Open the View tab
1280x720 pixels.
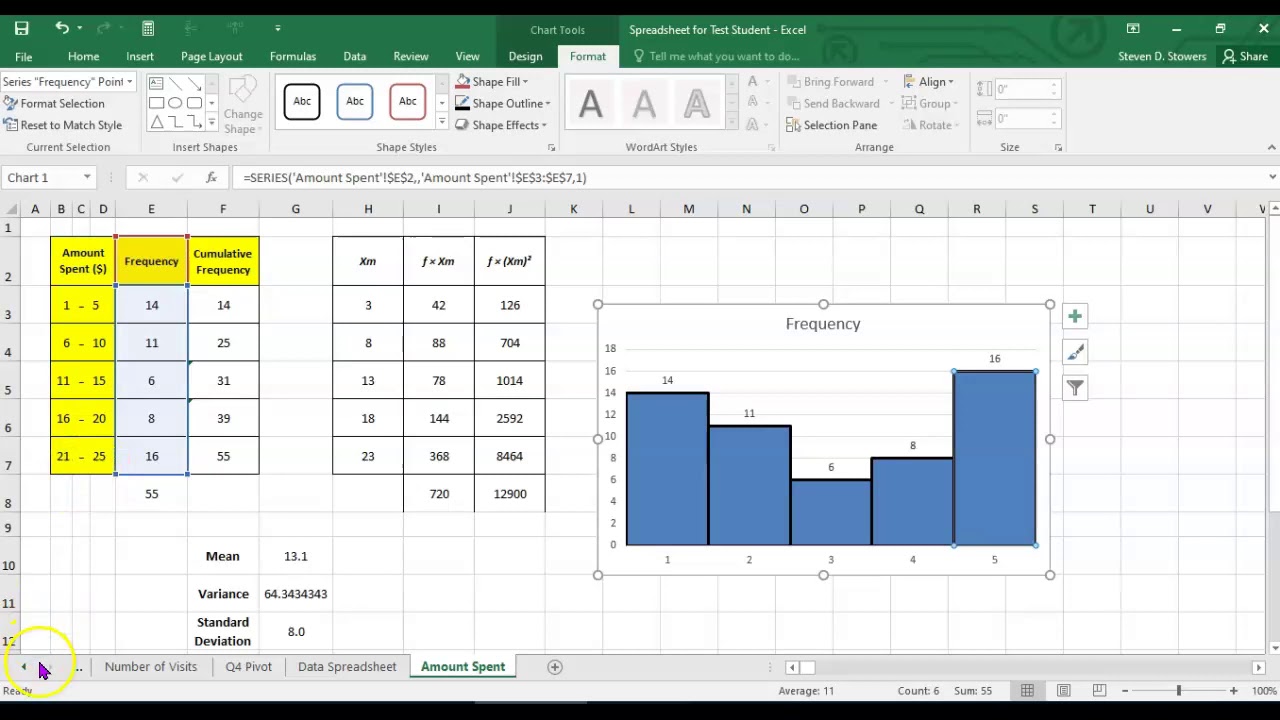click(467, 56)
